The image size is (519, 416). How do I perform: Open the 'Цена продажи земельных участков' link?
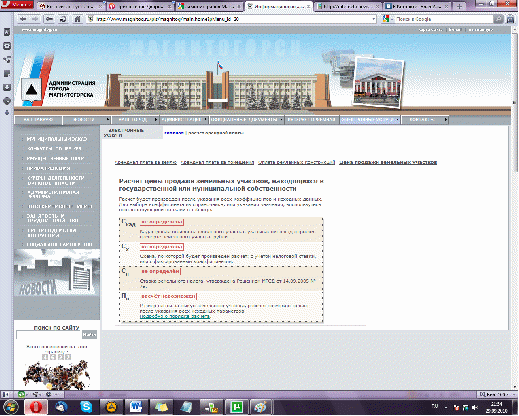[388, 162]
